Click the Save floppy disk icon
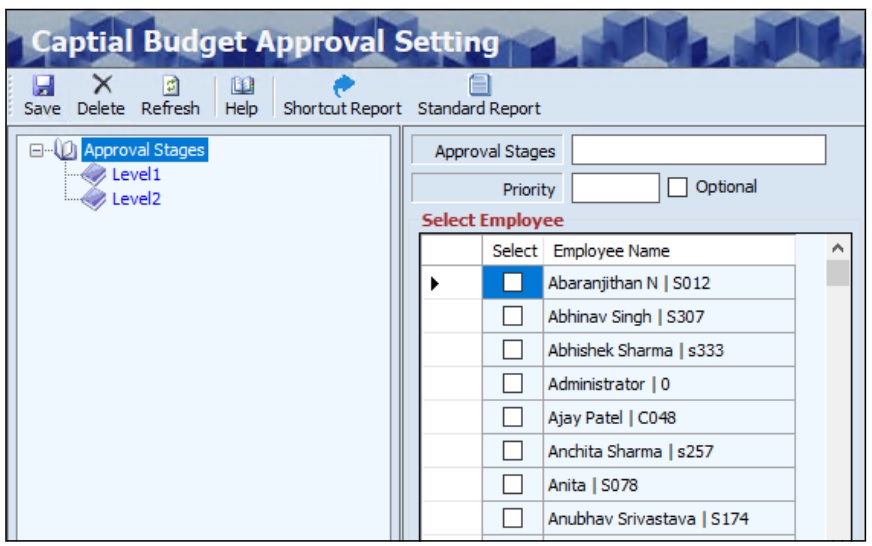The height and width of the screenshot is (546, 872). (x=42, y=86)
